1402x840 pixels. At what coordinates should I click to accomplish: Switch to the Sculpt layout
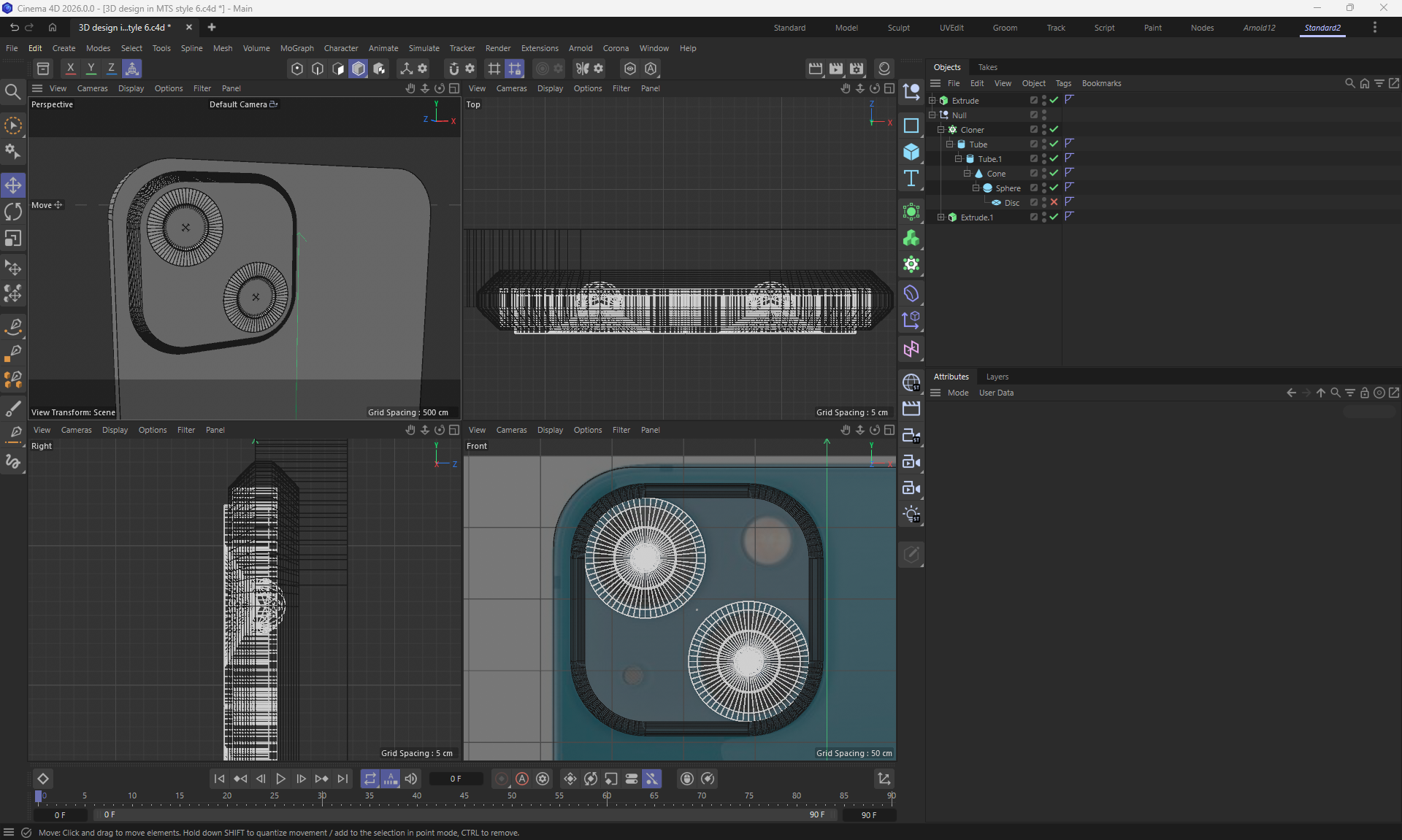[898, 28]
